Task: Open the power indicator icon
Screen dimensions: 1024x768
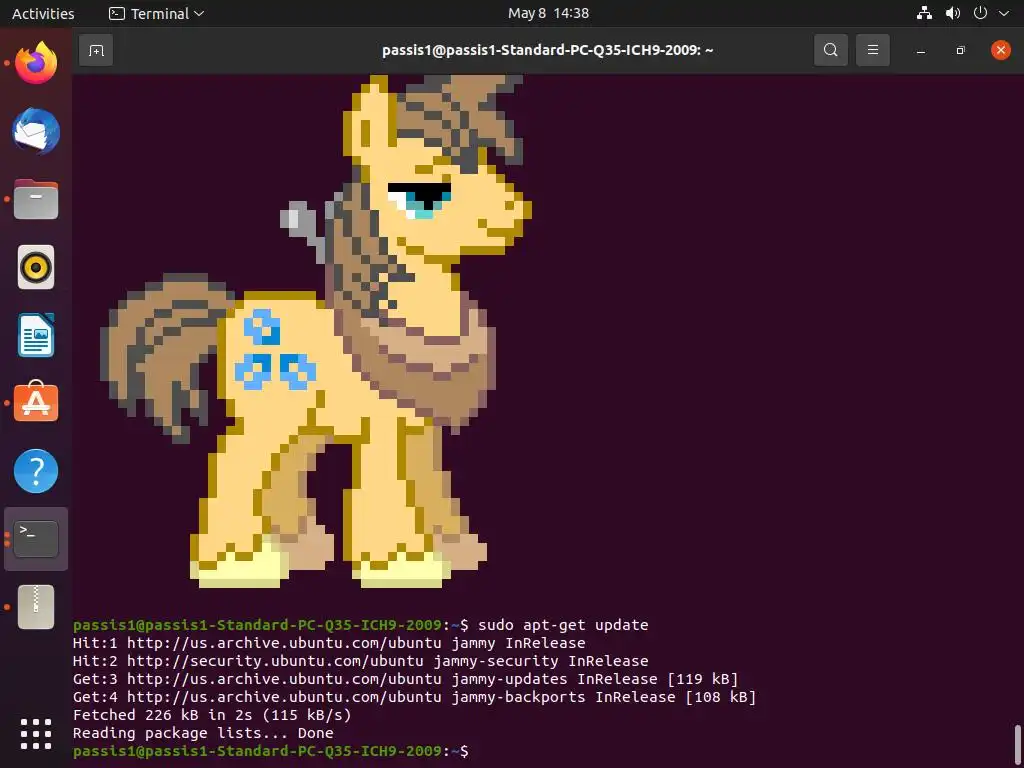Action: [980, 13]
